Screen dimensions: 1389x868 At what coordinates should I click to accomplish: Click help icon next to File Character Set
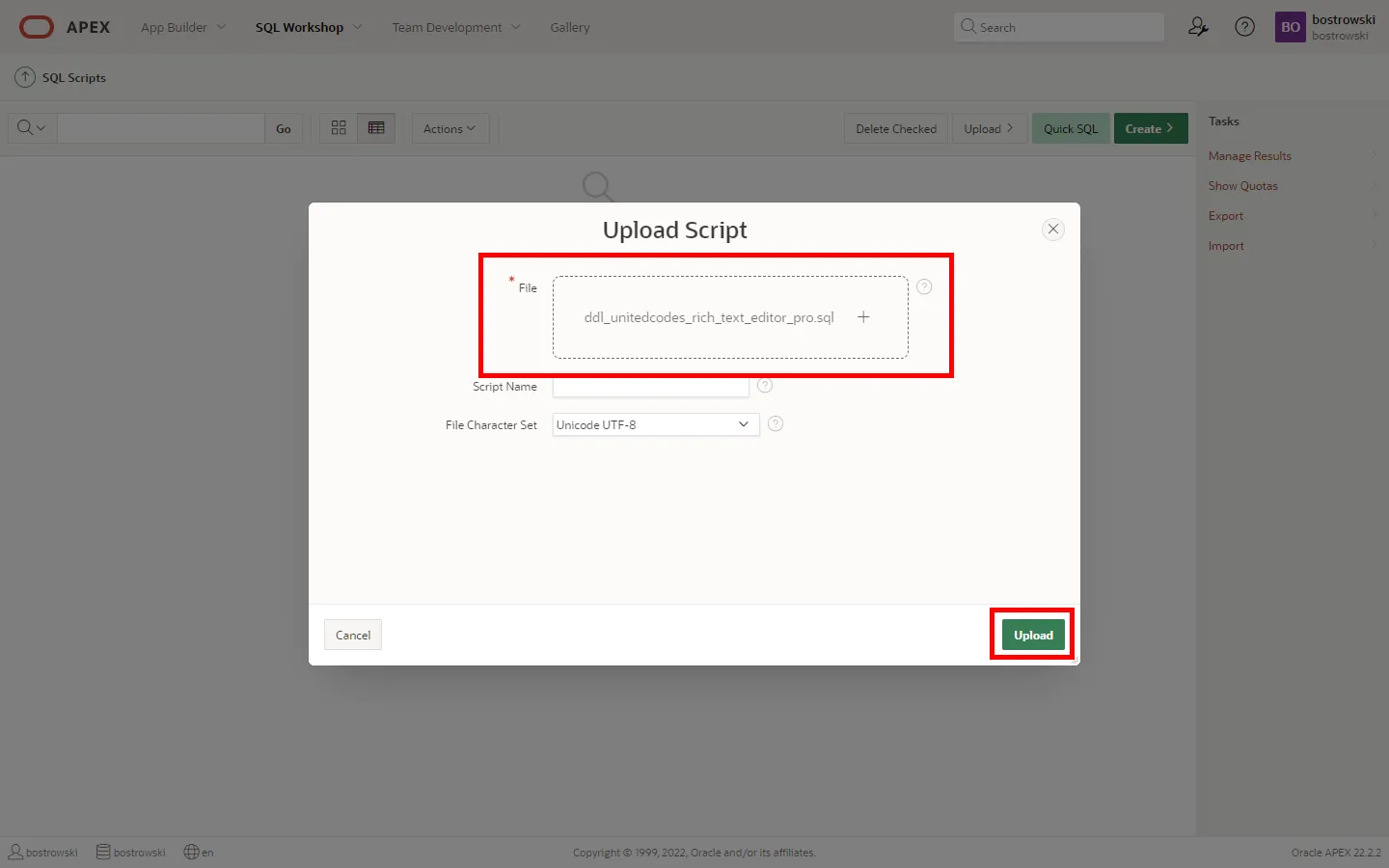point(776,423)
